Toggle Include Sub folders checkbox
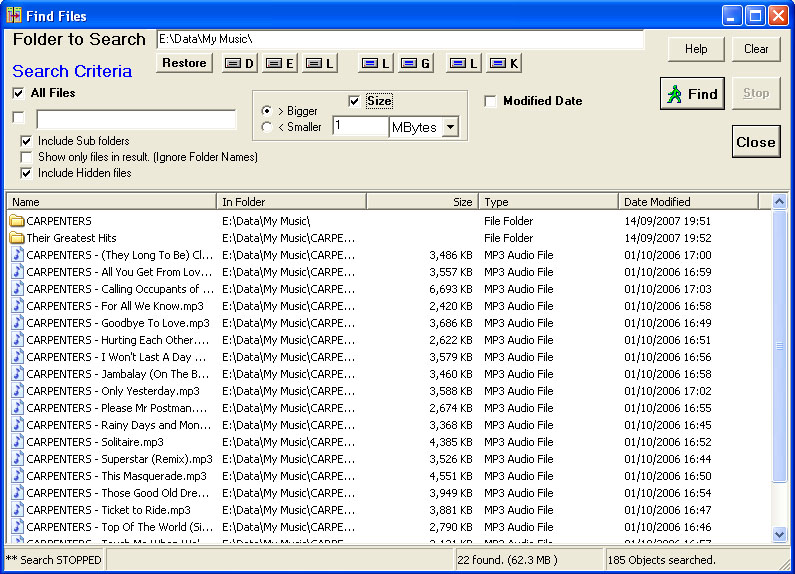Screen dimensions: 795x574 26,141
